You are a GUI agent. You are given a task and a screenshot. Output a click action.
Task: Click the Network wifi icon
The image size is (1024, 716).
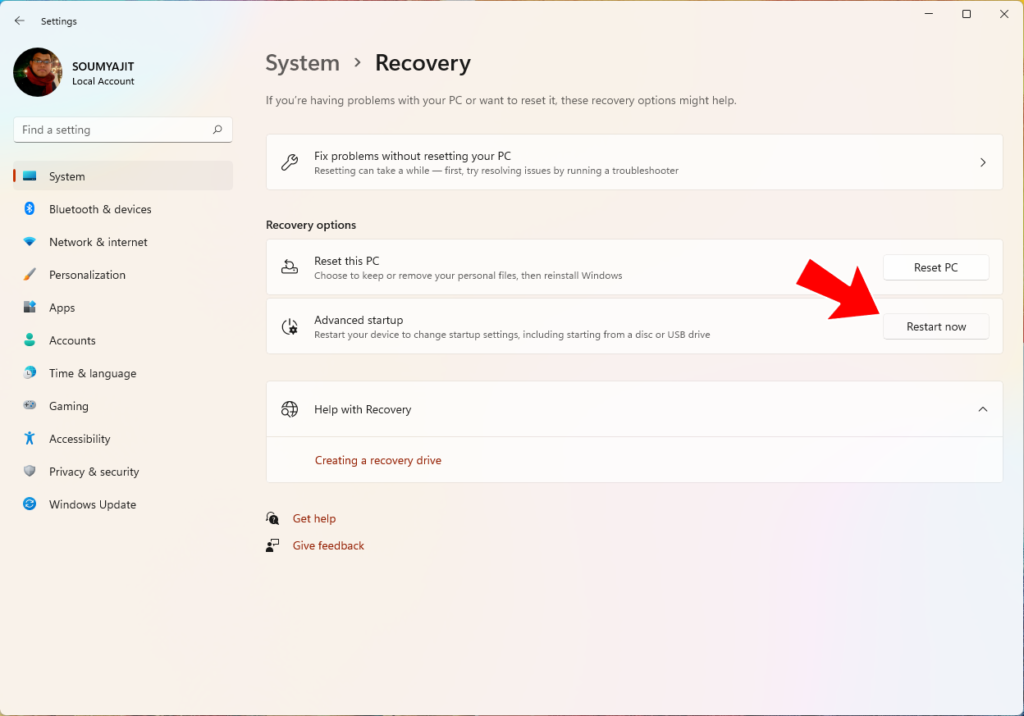(29, 241)
